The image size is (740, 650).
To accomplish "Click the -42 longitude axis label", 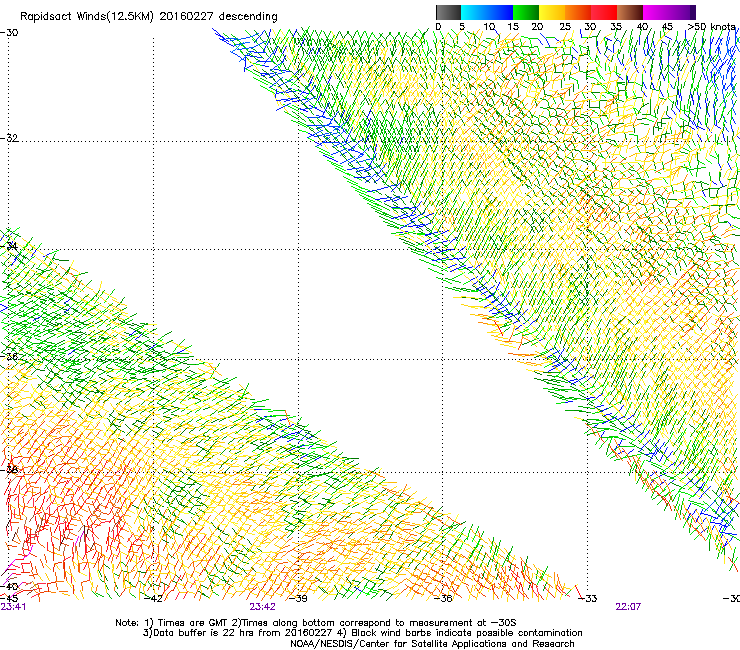I will coord(153,599).
